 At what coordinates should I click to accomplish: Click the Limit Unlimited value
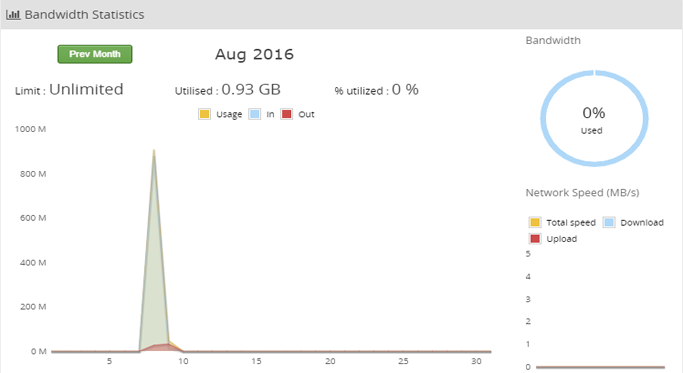[86, 89]
